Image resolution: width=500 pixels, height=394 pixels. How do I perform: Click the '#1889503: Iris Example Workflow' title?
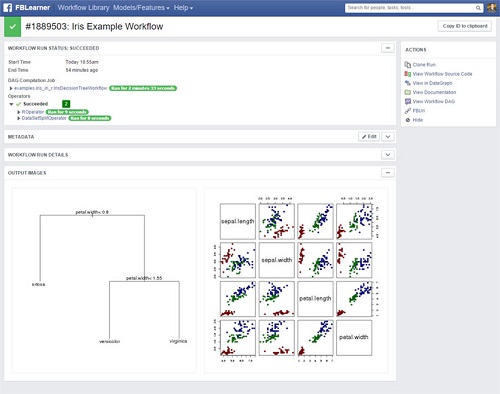[x=94, y=27]
